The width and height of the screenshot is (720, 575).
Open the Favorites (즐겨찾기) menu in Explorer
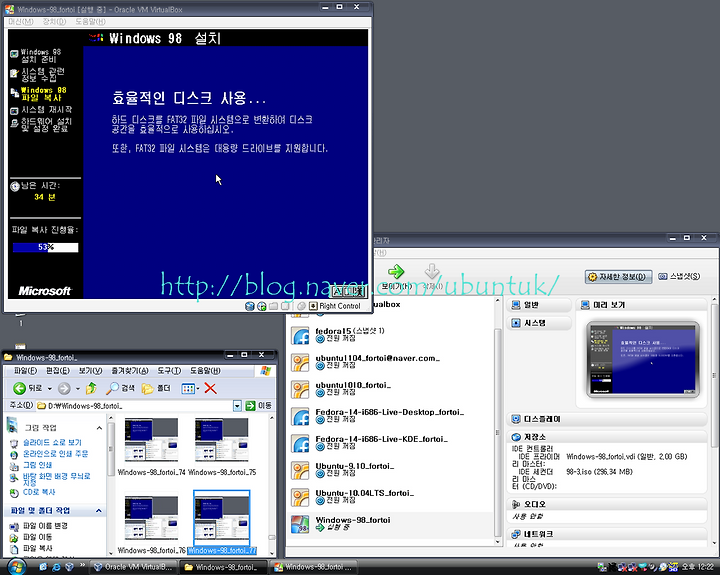pos(130,371)
